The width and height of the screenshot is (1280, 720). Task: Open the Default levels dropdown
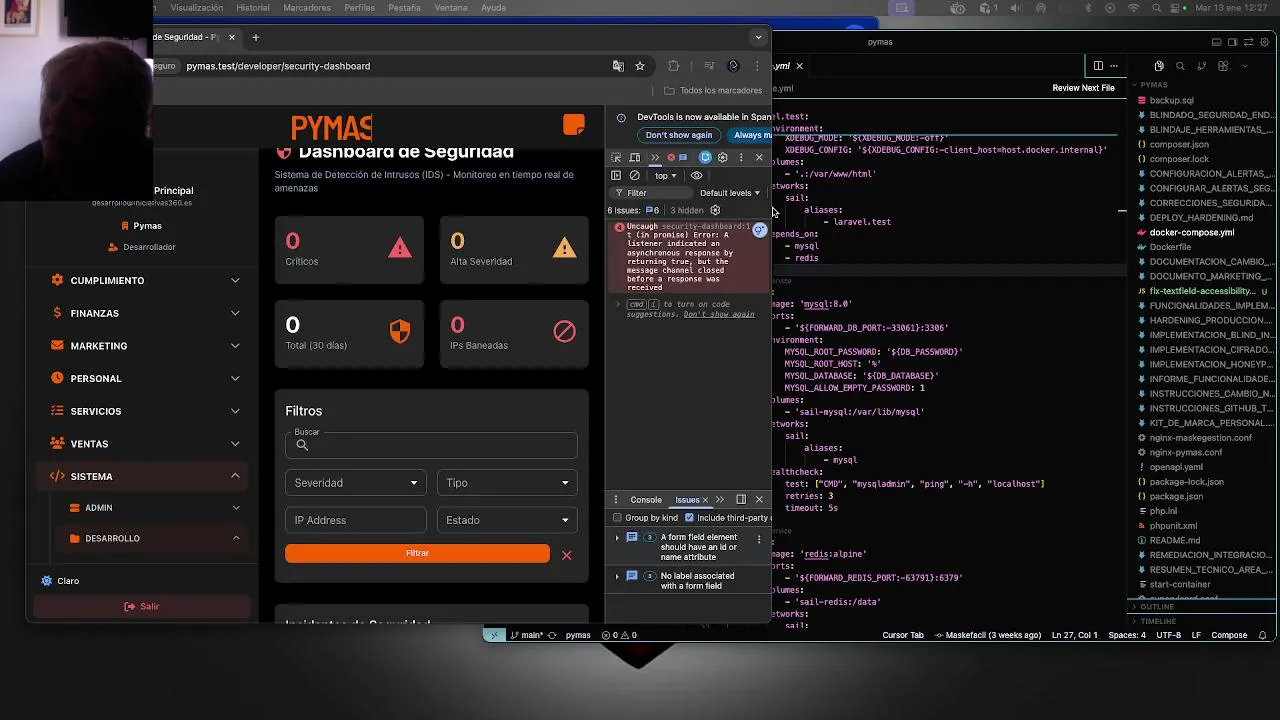(x=730, y=193)
